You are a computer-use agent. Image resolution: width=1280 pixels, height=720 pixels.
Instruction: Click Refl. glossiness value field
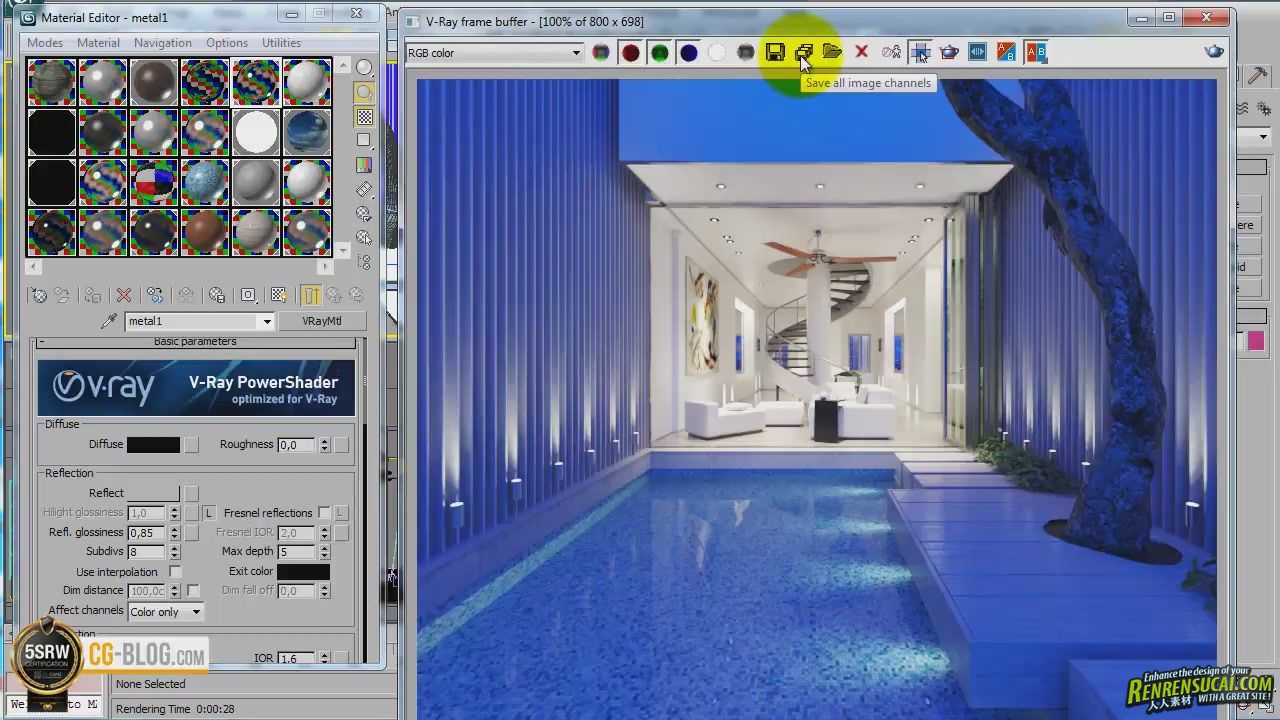[x=147, y=533]
